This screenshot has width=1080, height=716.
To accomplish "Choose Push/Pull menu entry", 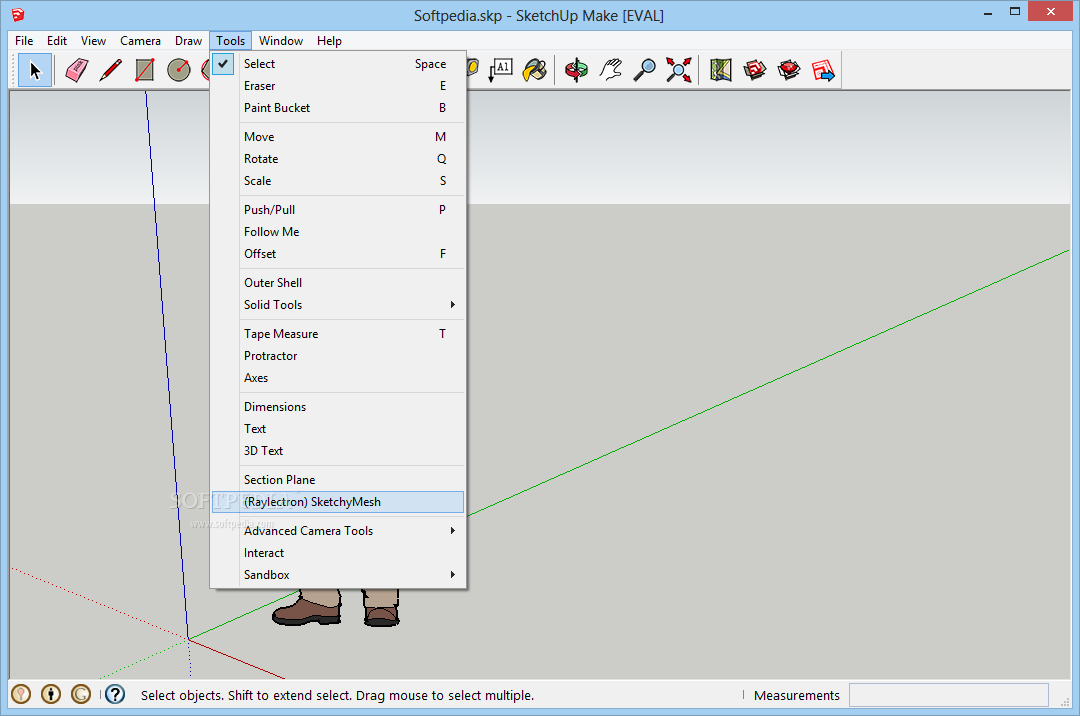I will pos(338,209).
